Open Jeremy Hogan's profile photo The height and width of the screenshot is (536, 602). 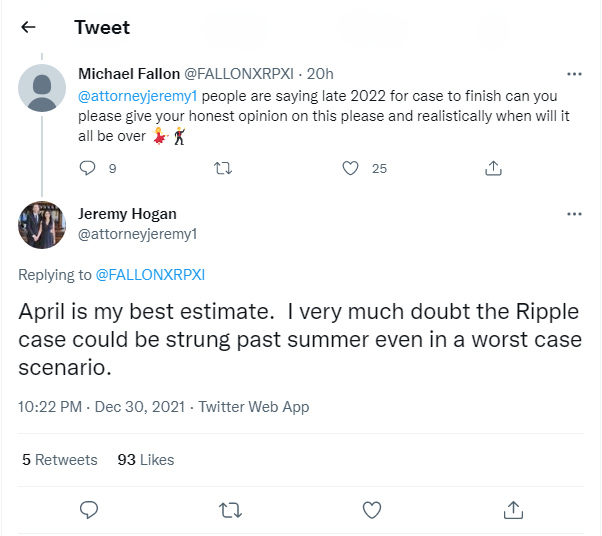pyautogui.click(x=43, y=224)
